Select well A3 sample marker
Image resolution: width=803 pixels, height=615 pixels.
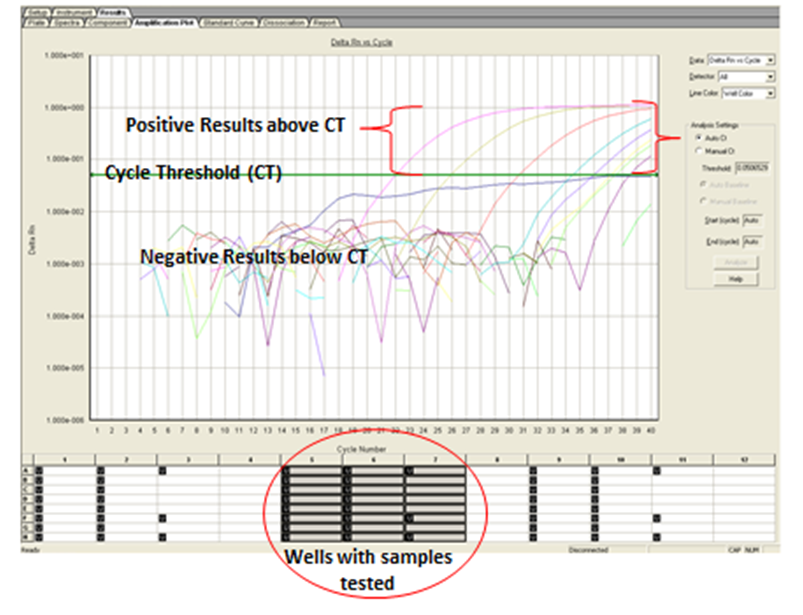point(163,469)
